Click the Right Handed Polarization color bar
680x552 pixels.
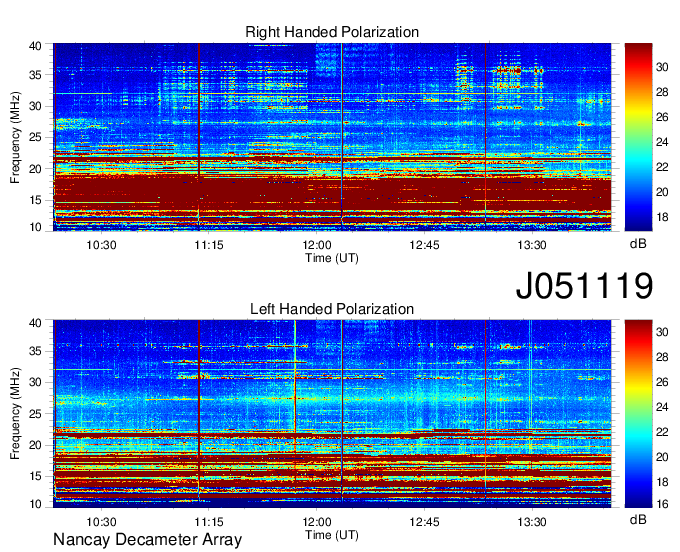(638, 137)
